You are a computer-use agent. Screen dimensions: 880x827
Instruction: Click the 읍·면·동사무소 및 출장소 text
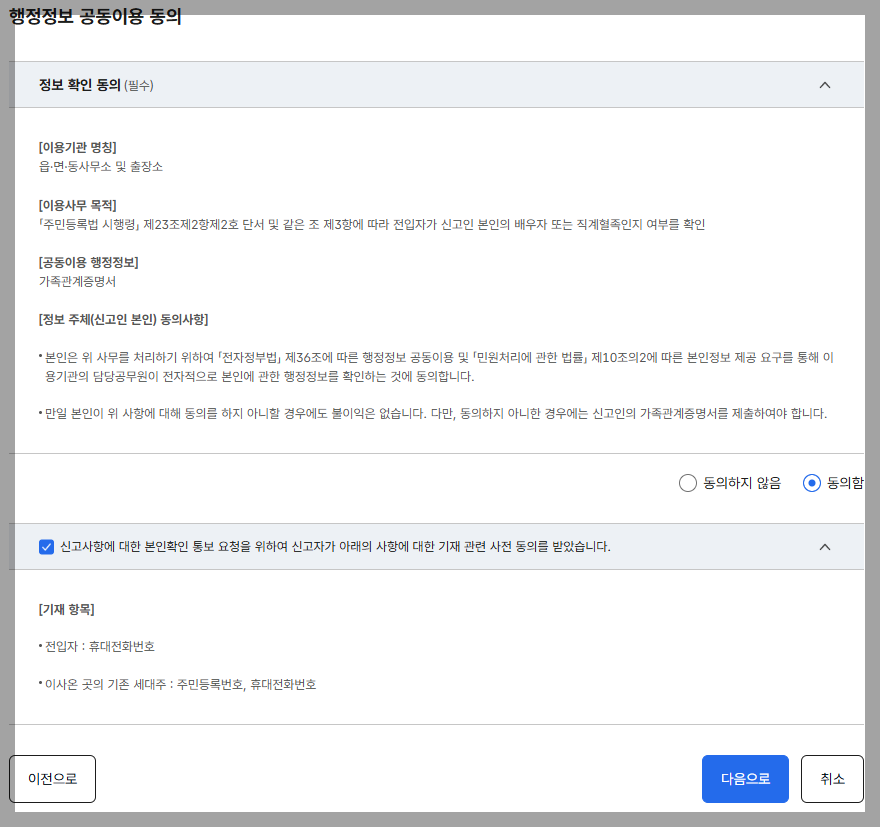pyautogui.click(x=100, y=167)
